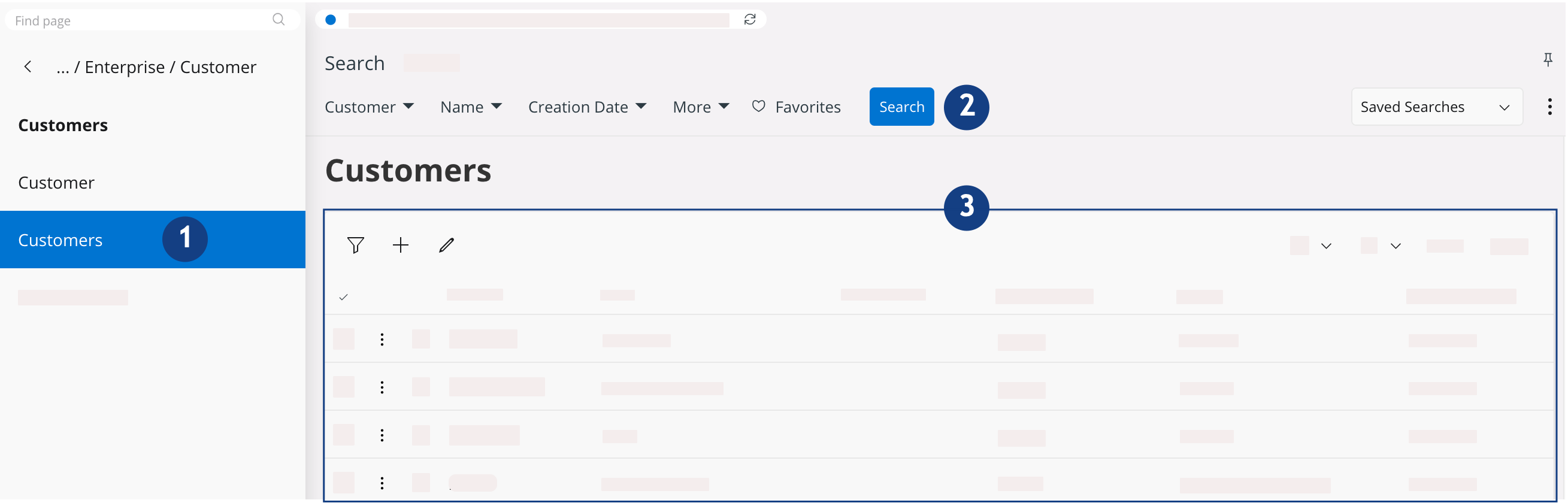Expand the Creation Date filter dropdown
Image resolution: width=1568 pixels, height=503 pixels.
coord(587,107)
